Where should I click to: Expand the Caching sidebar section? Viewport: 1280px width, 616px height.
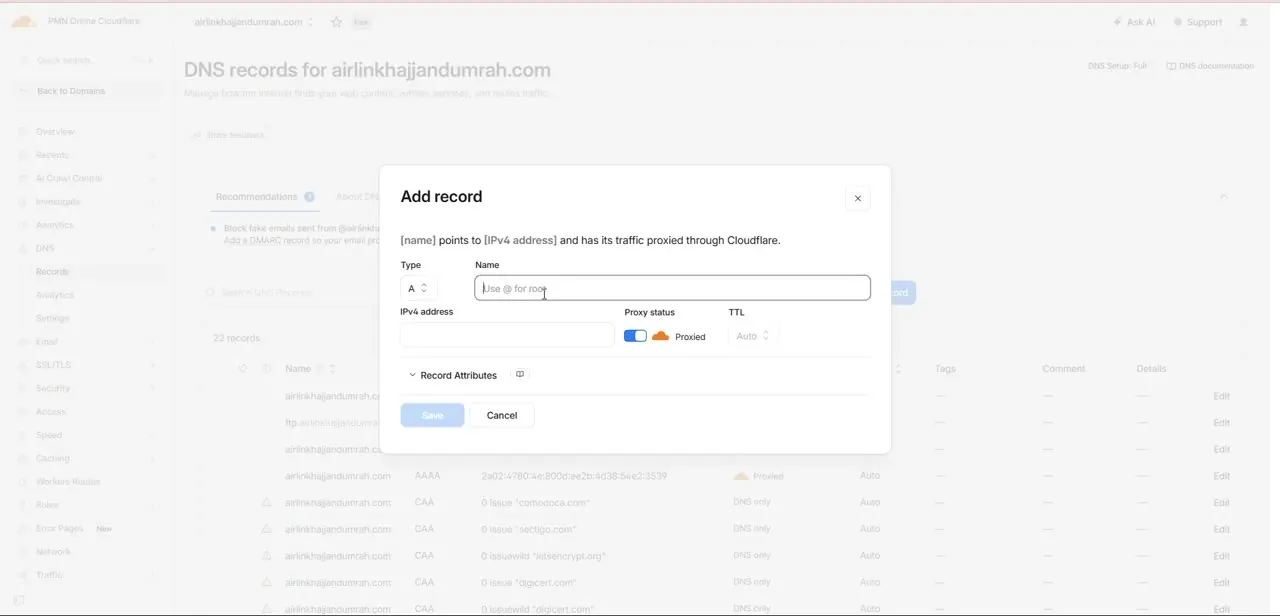coord(87,458)
